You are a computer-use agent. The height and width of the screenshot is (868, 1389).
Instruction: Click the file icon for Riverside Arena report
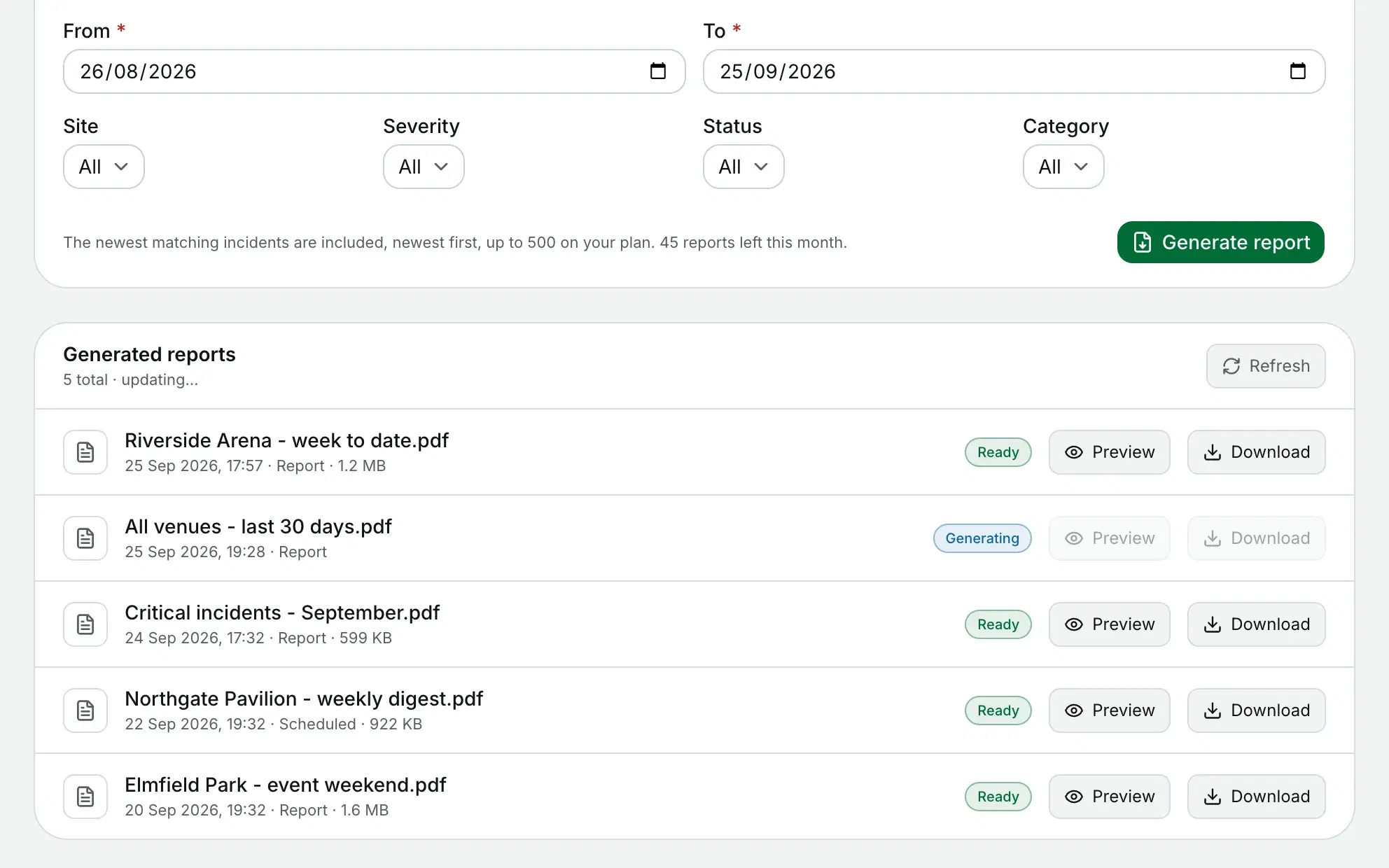(85, 452)
